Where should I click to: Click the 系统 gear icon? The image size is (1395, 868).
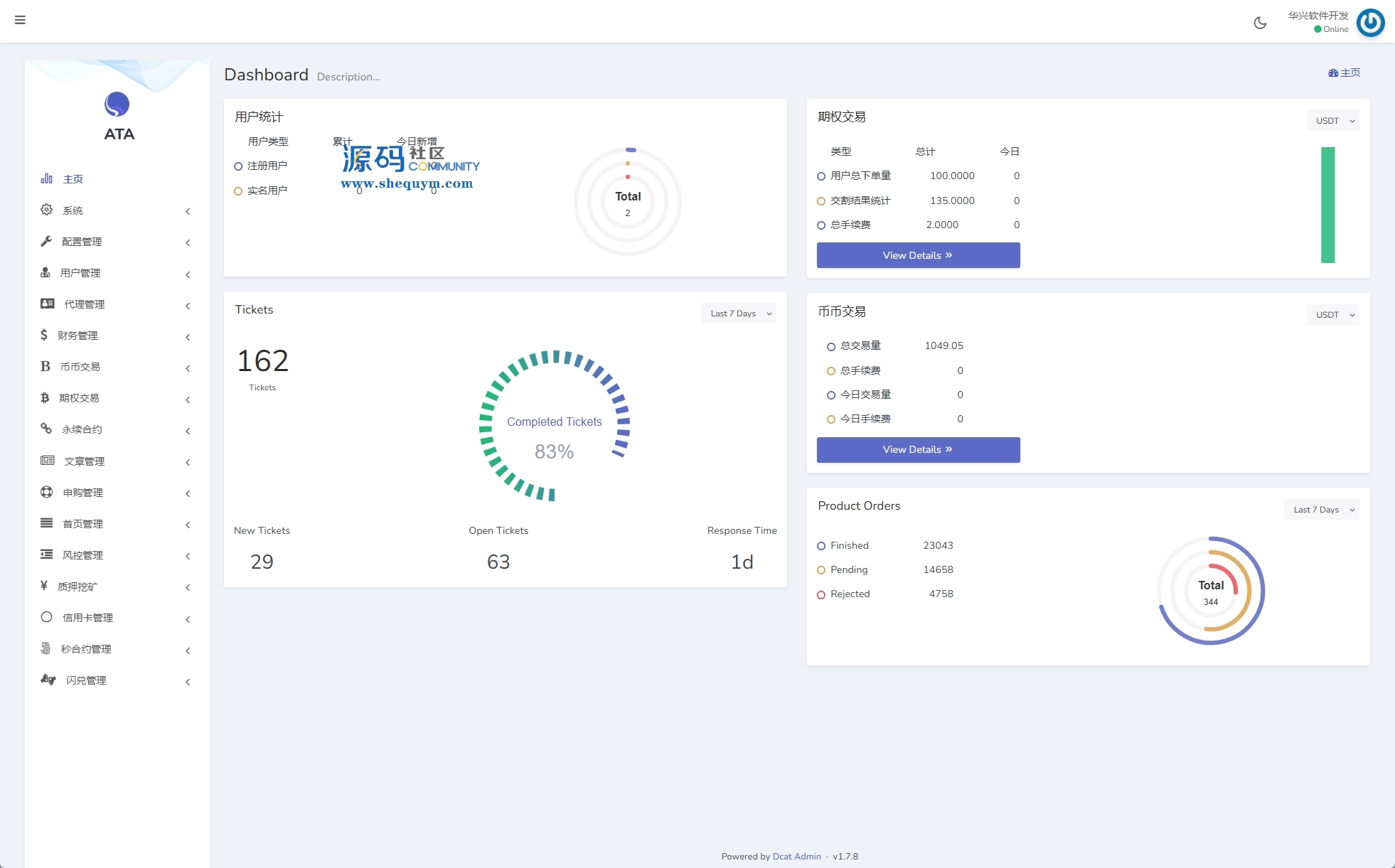(x=46, y=210)
